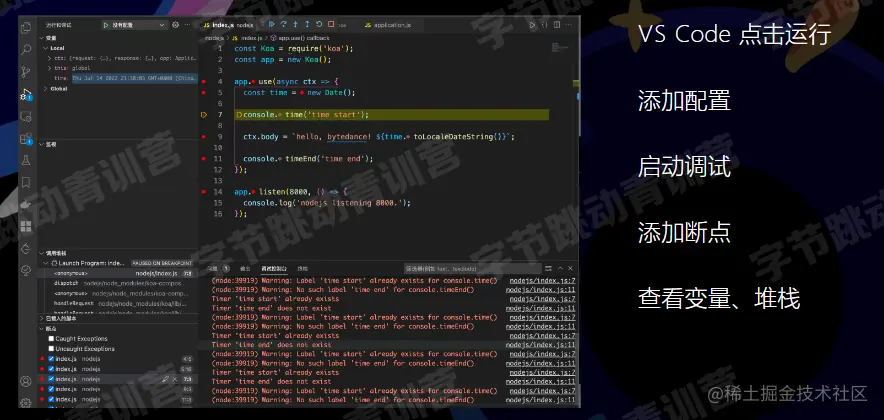
Task: Open the Source Control view
Action: [25, 72]
